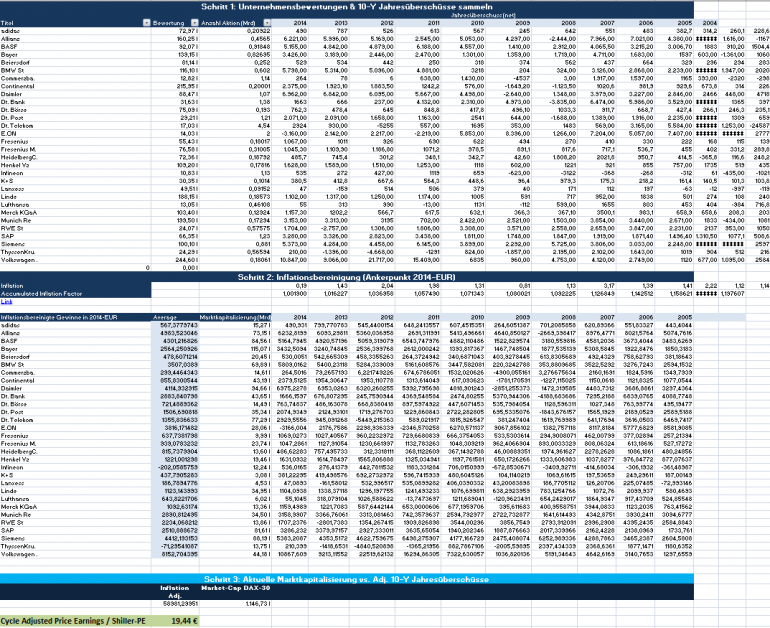The height and width of the screenshot is (628, 770).
Task: Open the blue 'Link' hyperlink below Inflation
Action: [x=6, y=301]
